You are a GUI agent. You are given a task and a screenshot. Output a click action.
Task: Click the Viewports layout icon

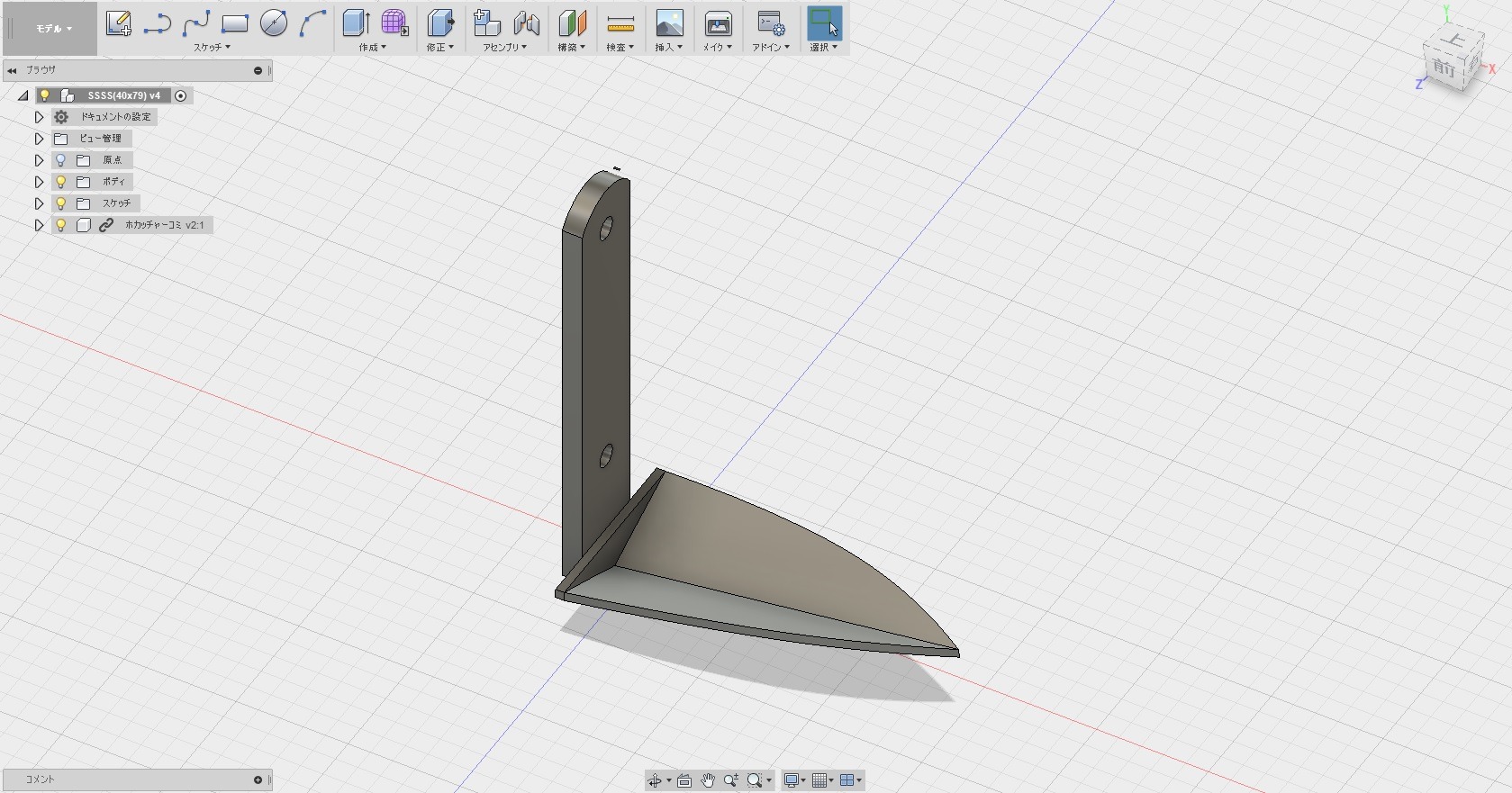click(847, 780)
